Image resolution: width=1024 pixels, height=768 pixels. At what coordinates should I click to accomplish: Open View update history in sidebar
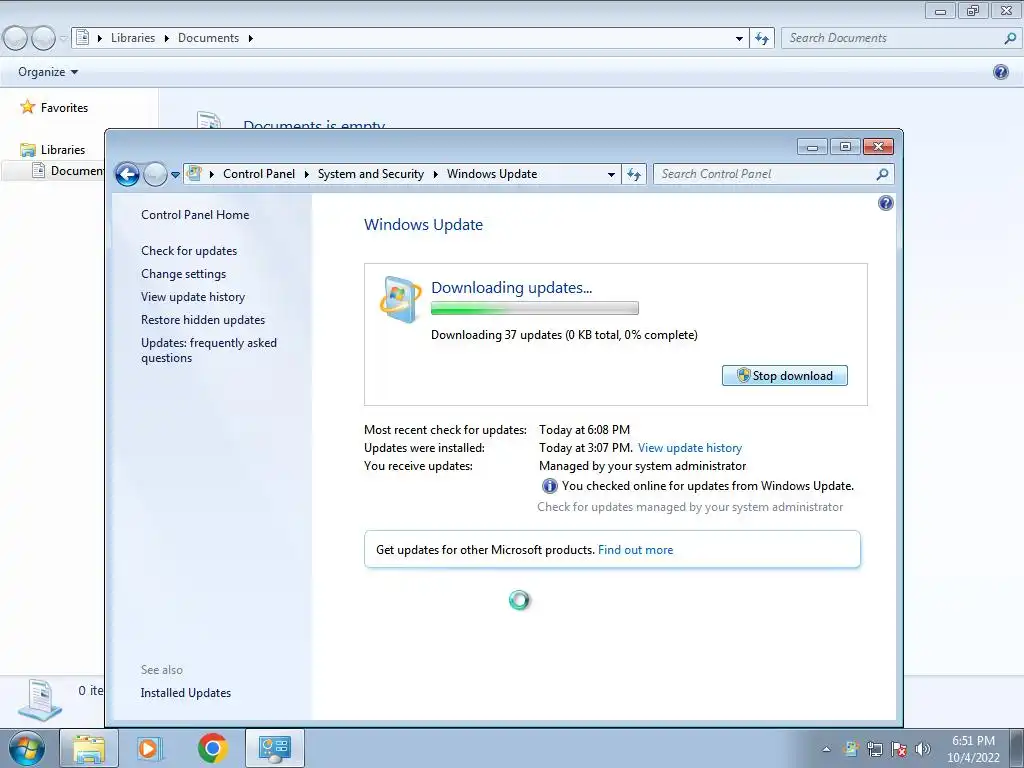(193, 296)
